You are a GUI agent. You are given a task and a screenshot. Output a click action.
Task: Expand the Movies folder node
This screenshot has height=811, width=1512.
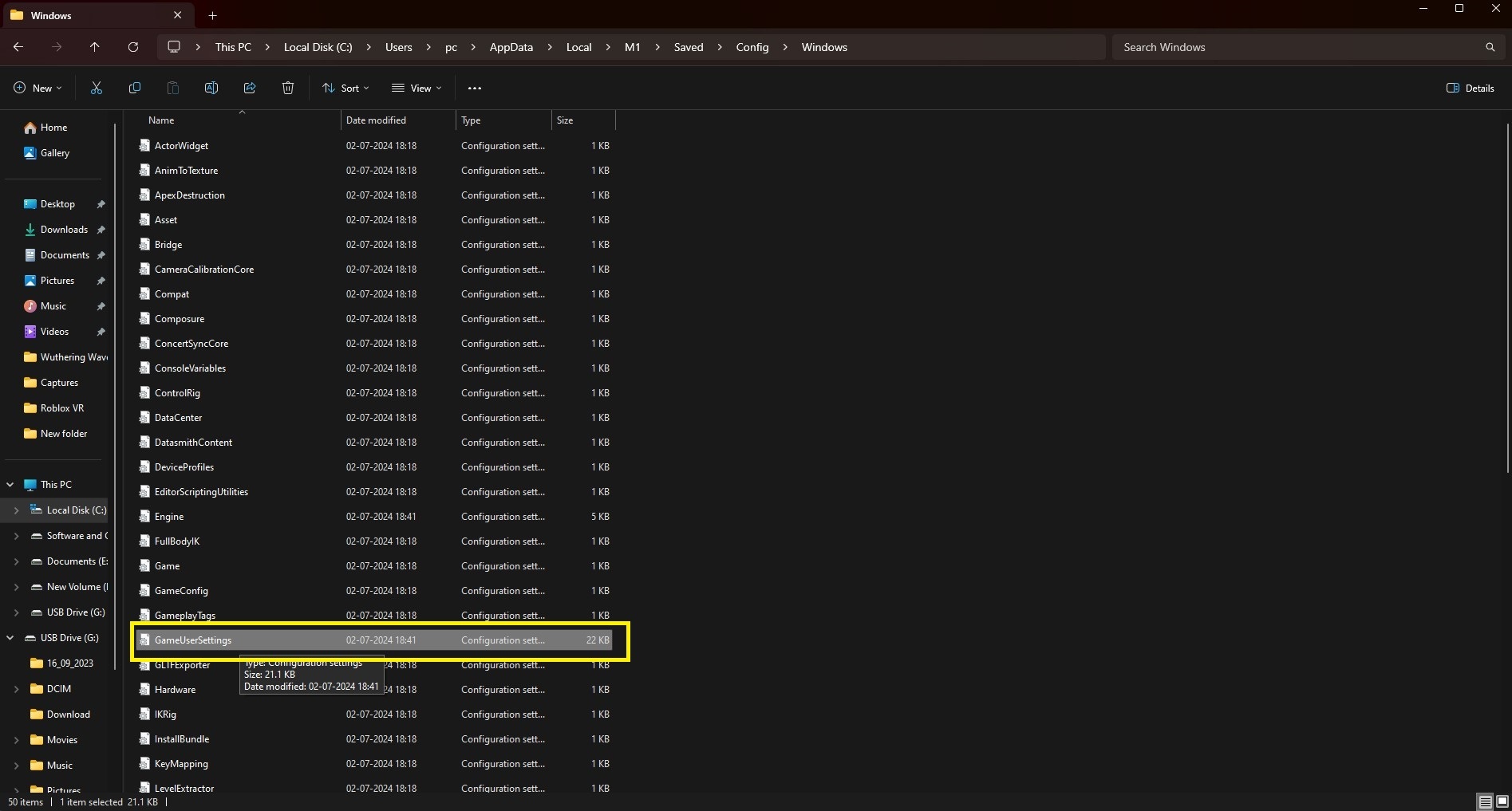(x=17, y=740)
